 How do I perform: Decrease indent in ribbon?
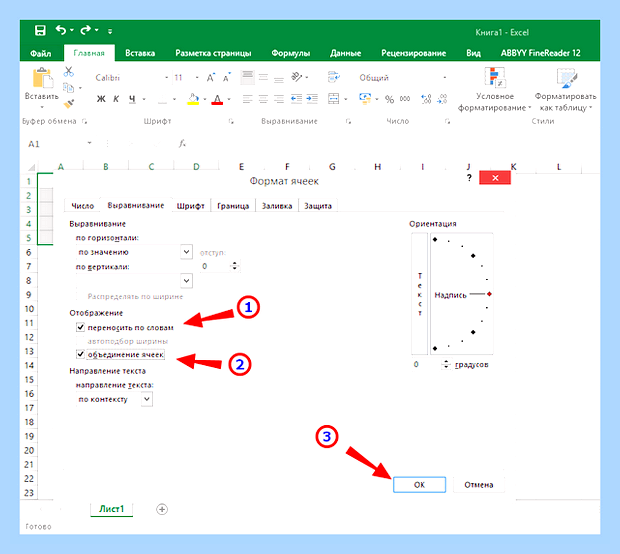pos(297,98)
